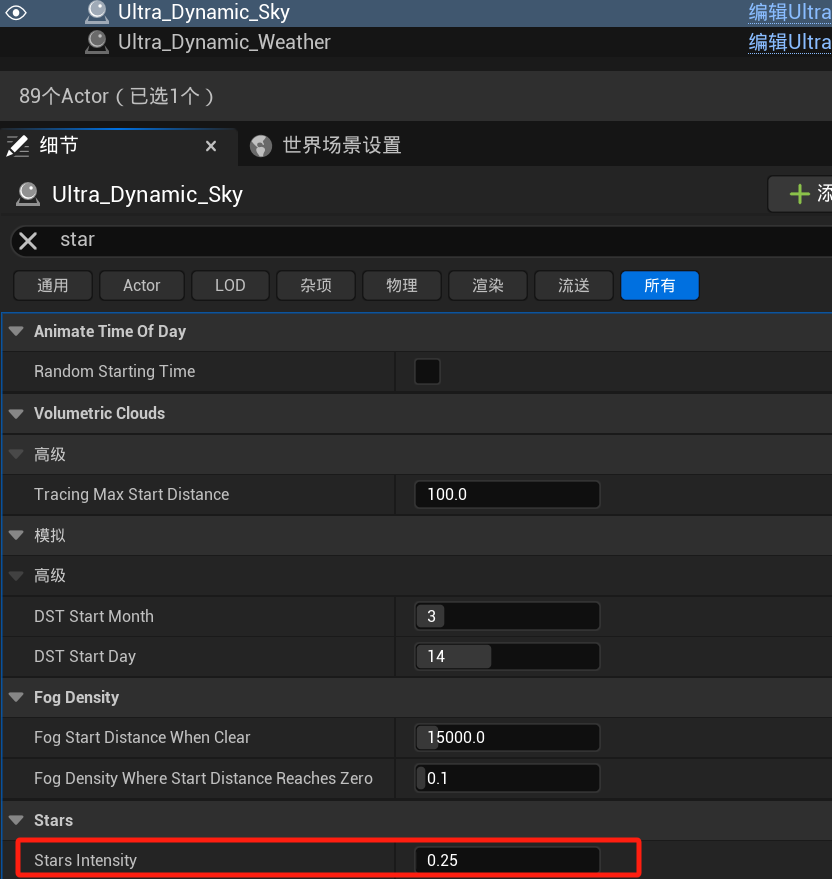Open edit link for Ultra_Dynamic_Weather
Image resolution: width=832 pixels, height=879 pixels.
click(x=789, y=43)
